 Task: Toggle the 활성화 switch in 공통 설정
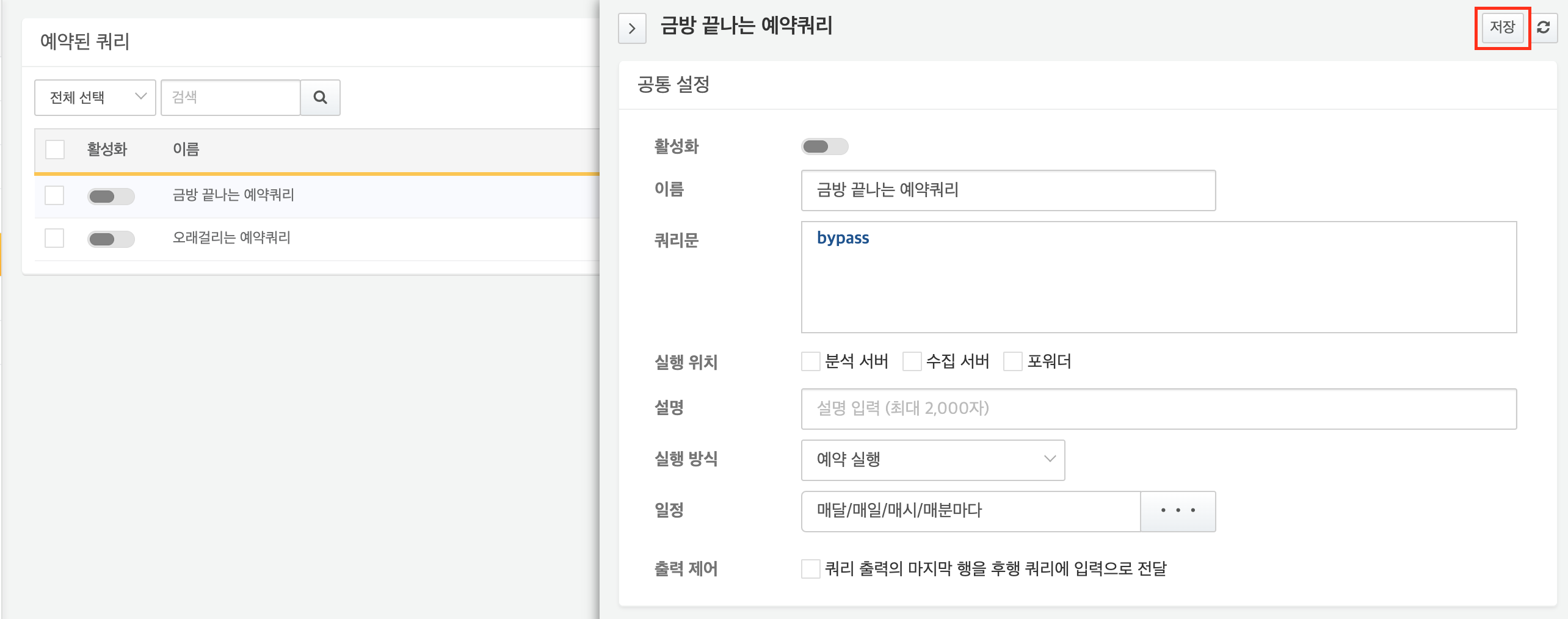(824, 147)
